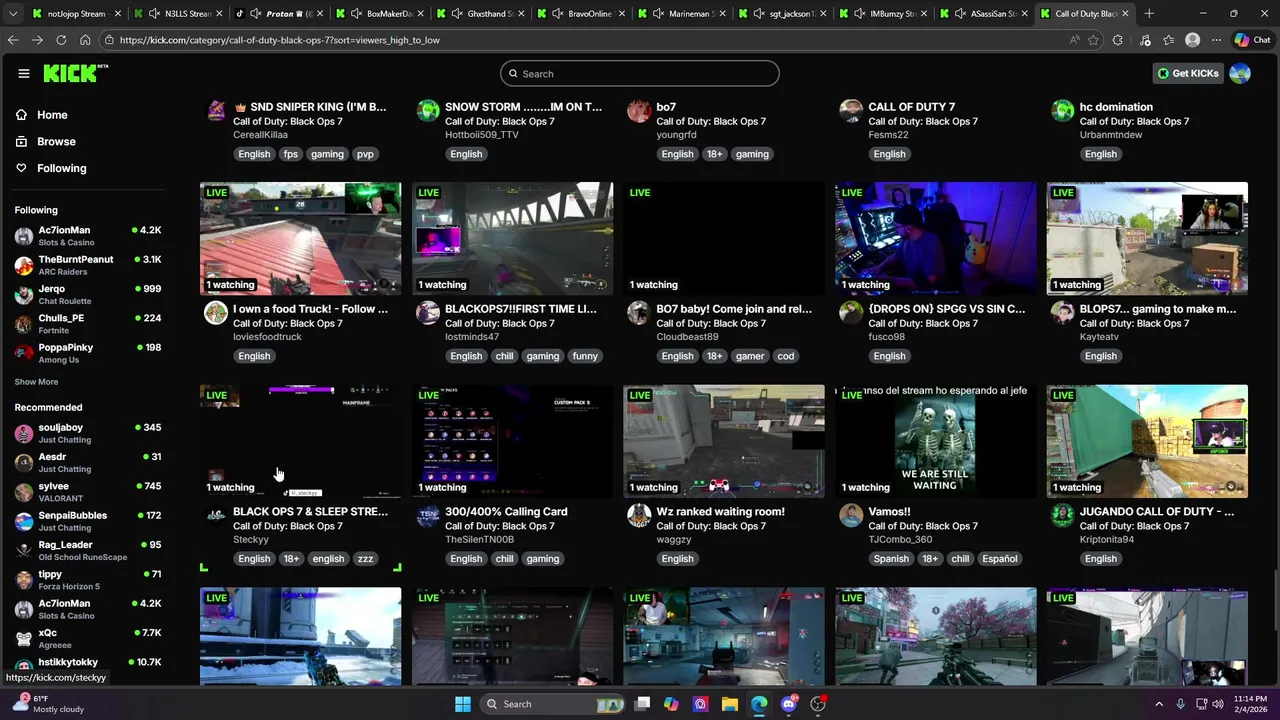The height and width of the screenshot is (720, 1280).
Task: Open Rag_Leader Old School RuneScape channel
Action: pos(87,551)
